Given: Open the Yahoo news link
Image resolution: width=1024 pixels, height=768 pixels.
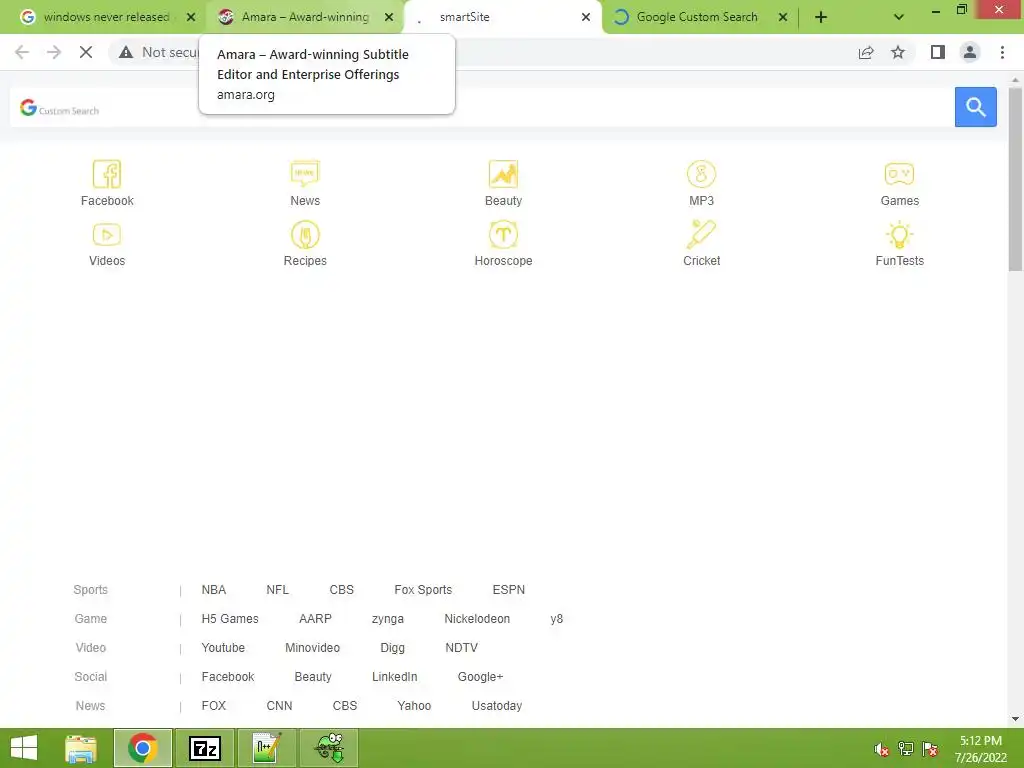Looking at the screenshot, I should pos(413,706).
